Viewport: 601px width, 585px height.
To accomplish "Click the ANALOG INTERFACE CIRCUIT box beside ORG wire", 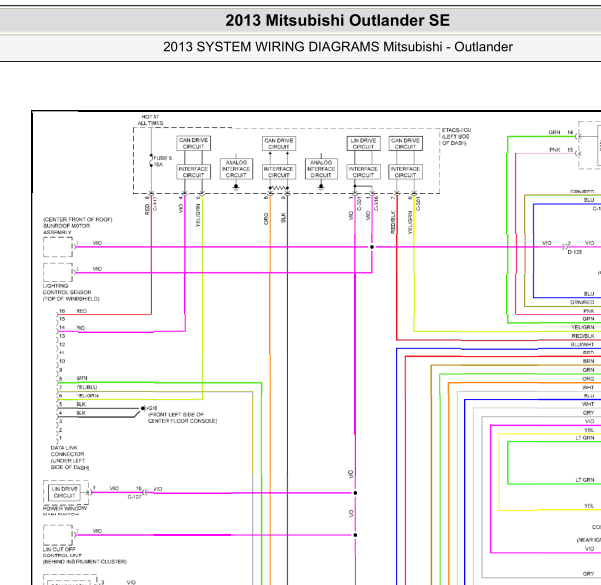I will (x=236, y=169).
